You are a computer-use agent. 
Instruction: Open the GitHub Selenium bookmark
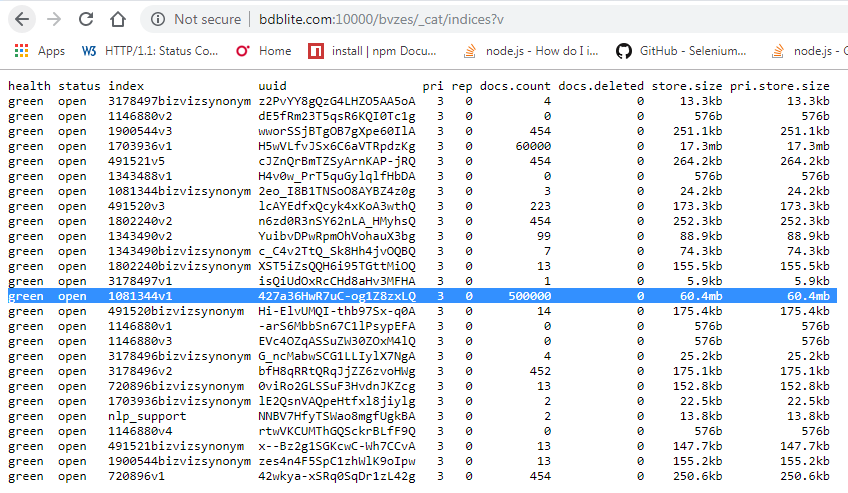tap(682, 51)
